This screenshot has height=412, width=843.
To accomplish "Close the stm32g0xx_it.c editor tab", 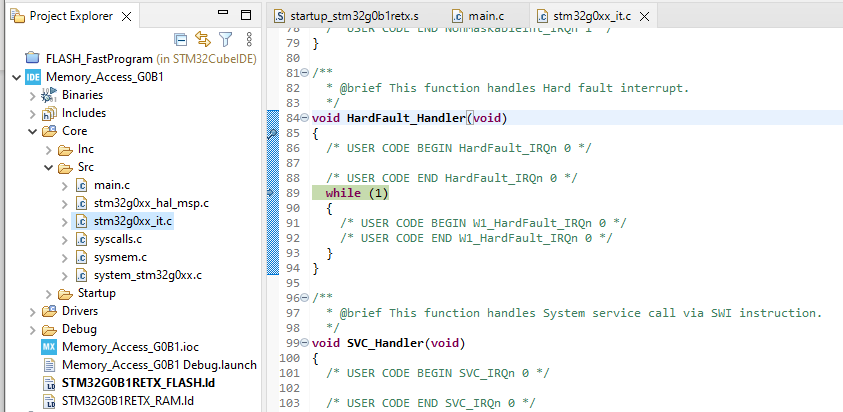I will (644, 17).
